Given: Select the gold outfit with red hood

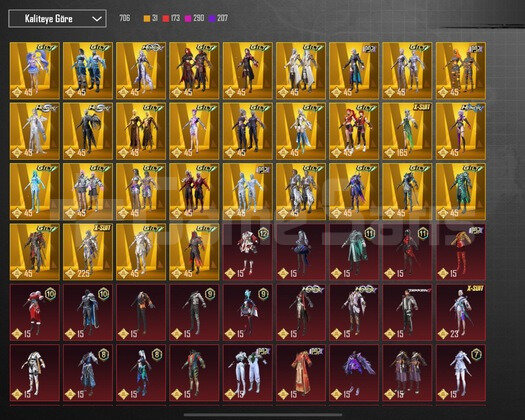Looking at the screenshot, I should click(x=194, y=252).
